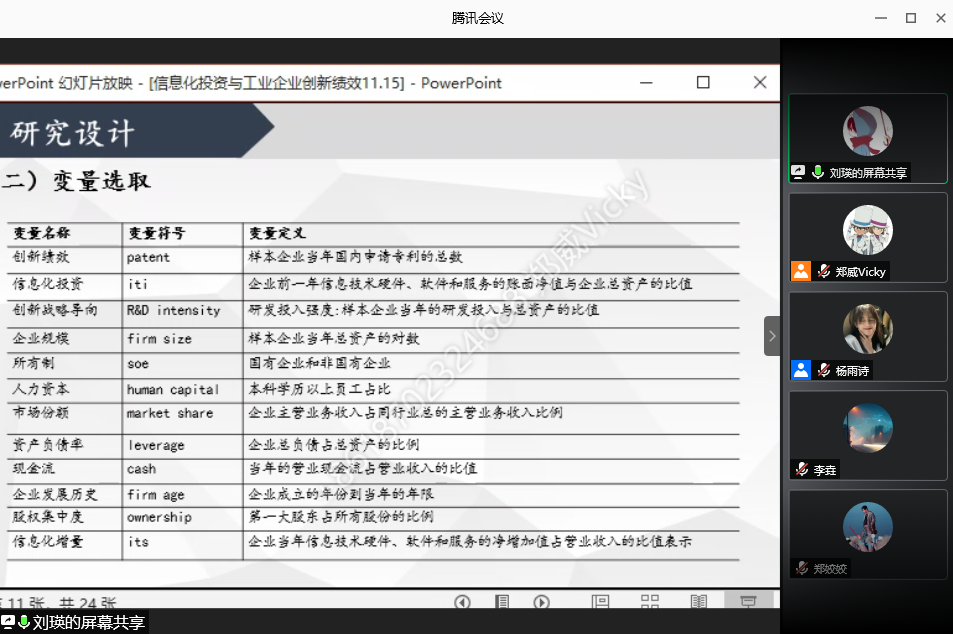The height and width of the screenshot is (634, 953).
Task: Switch to Slide Sorter view
Action: 650,602
